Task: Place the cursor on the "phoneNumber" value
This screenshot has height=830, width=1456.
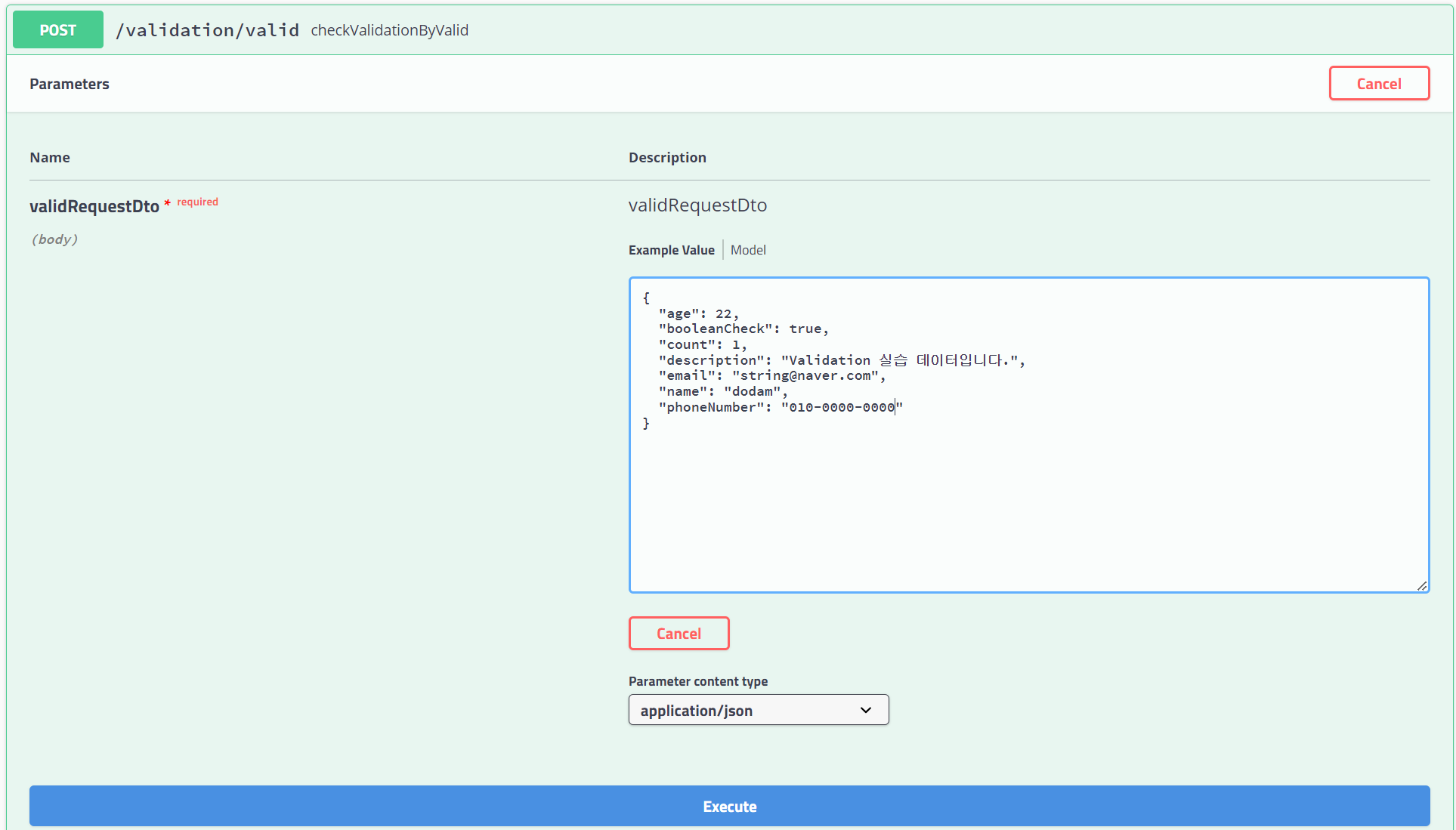Action: (841, 408)
